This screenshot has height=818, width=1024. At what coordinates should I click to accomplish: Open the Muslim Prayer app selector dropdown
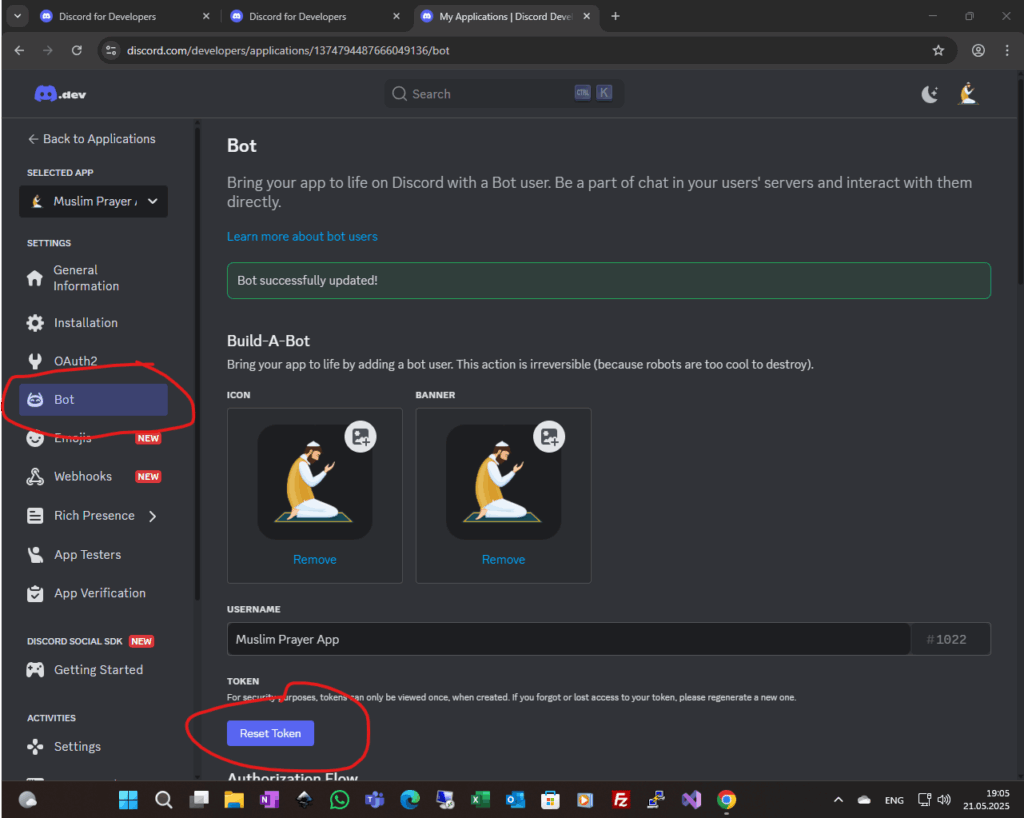pos(93,202)
